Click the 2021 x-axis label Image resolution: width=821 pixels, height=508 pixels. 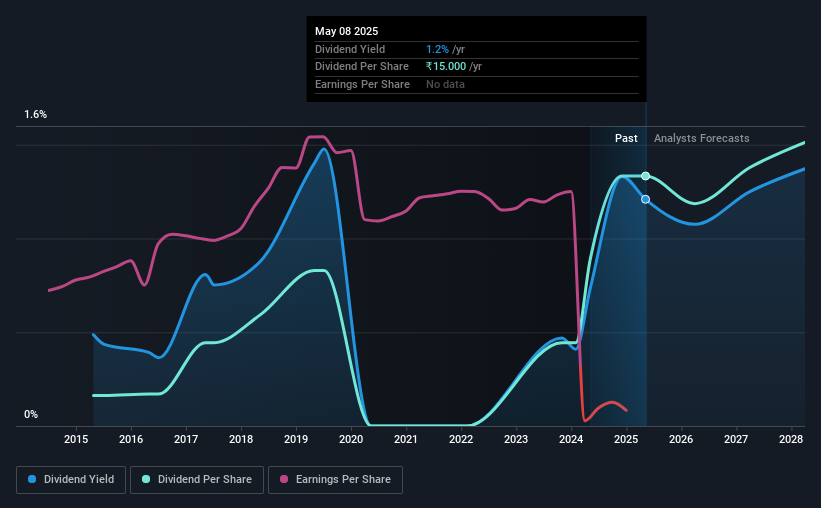[x=406, y=439]
